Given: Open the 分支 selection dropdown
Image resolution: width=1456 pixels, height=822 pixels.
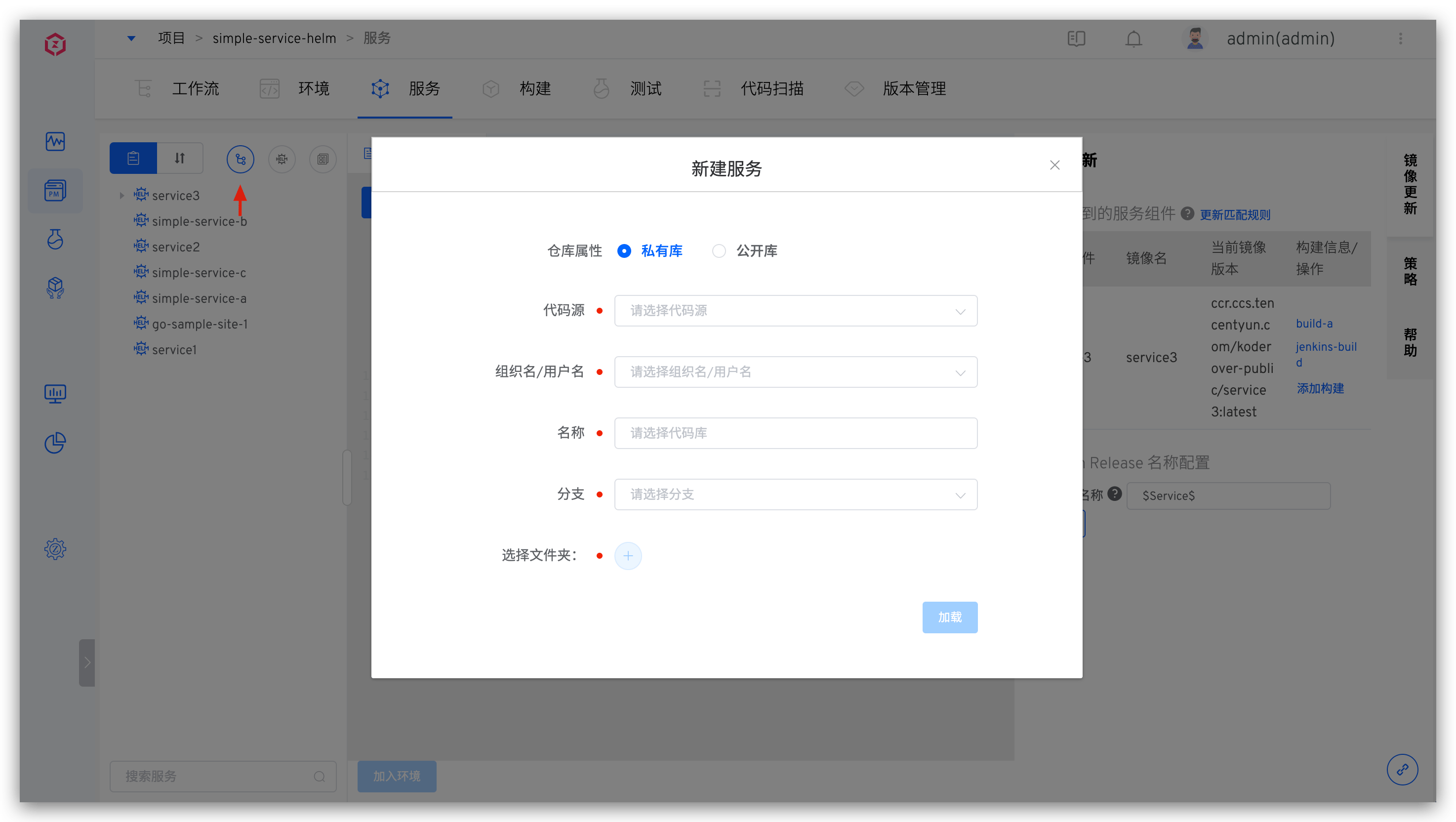Looking at the screenshot, I should (x=795, y=494).
